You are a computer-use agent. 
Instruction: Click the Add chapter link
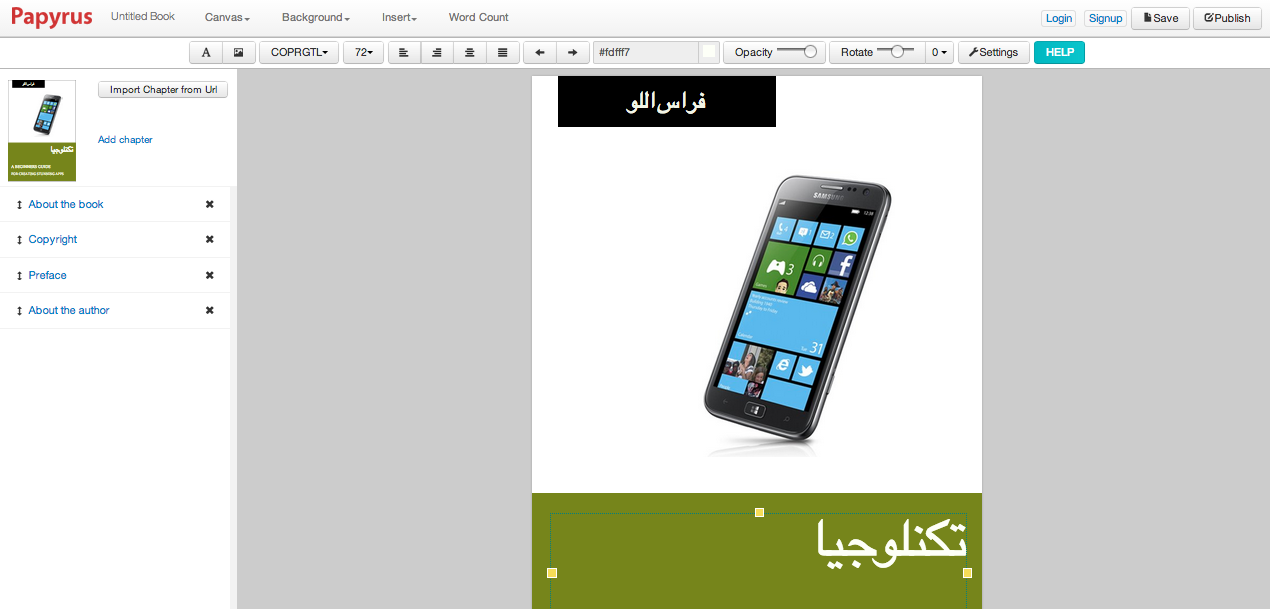pos(125,140)
